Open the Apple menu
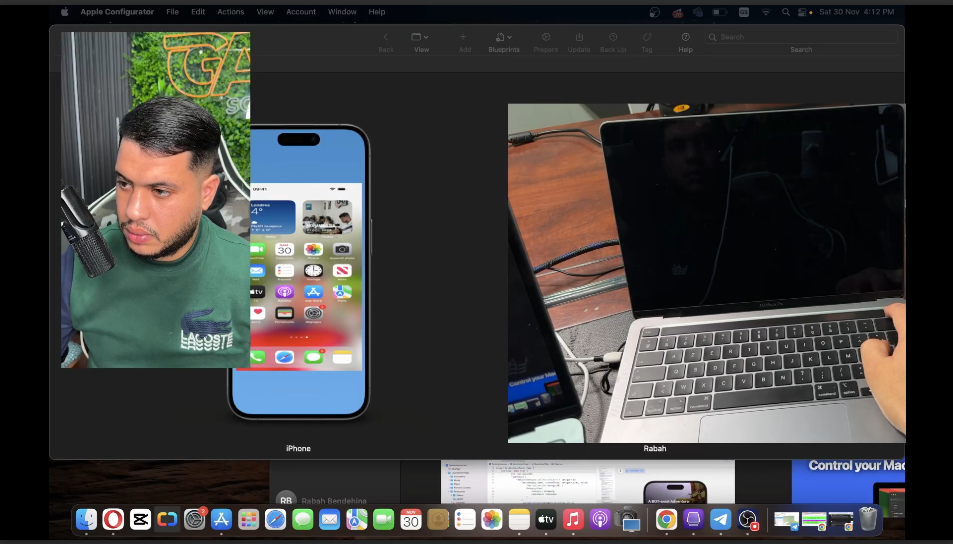The height and width of the screenshot is (544, 953). click(64, 12)
